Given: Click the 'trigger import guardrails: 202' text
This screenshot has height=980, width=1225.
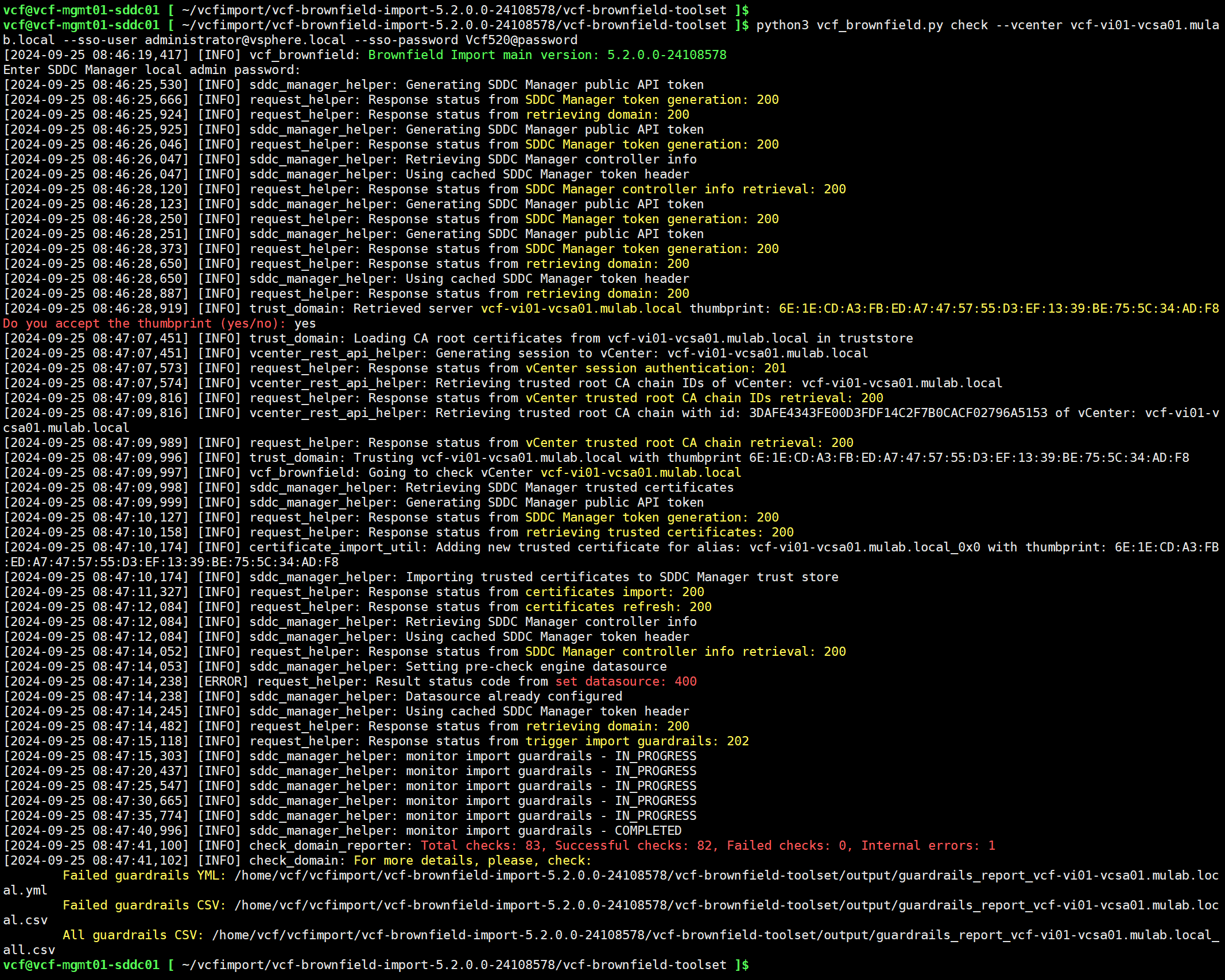Looking at the screenshot, I should pos(637,741).
